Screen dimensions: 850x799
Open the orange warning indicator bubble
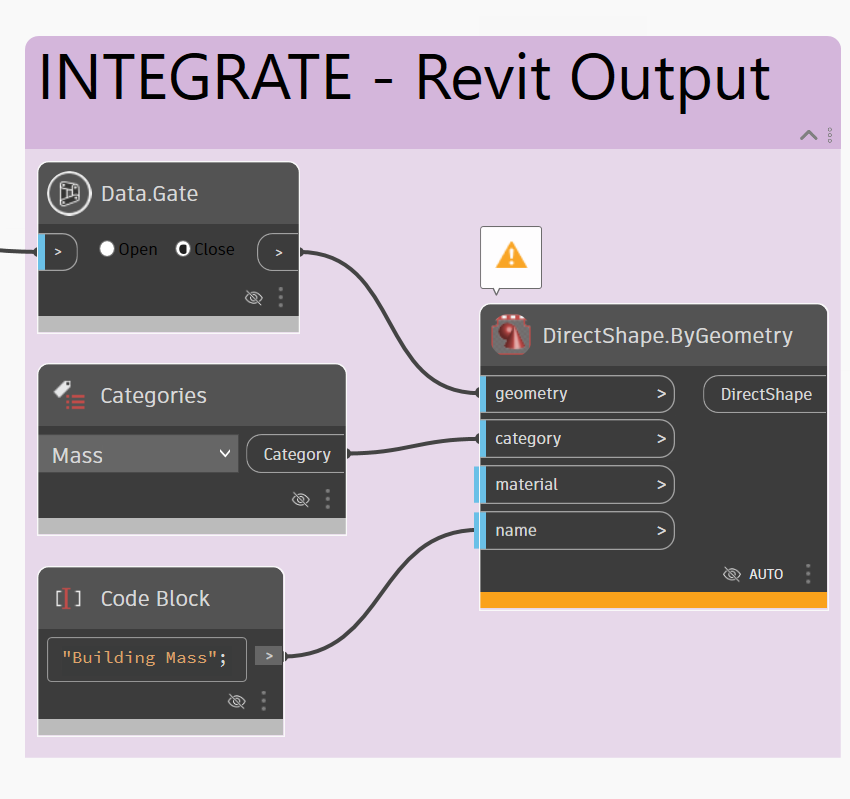click(x=511, y=256)
